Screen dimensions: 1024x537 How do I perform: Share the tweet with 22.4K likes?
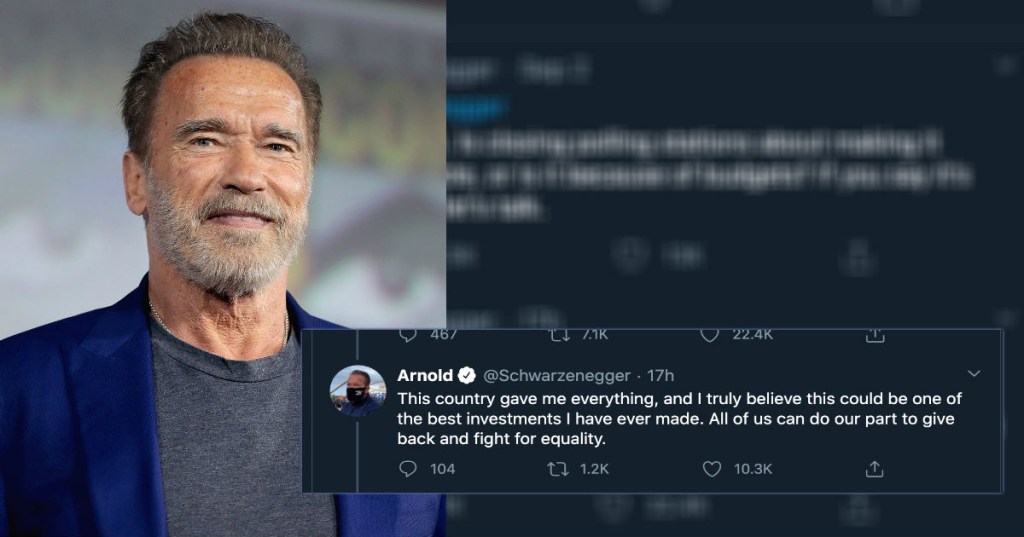pos(873,335)
